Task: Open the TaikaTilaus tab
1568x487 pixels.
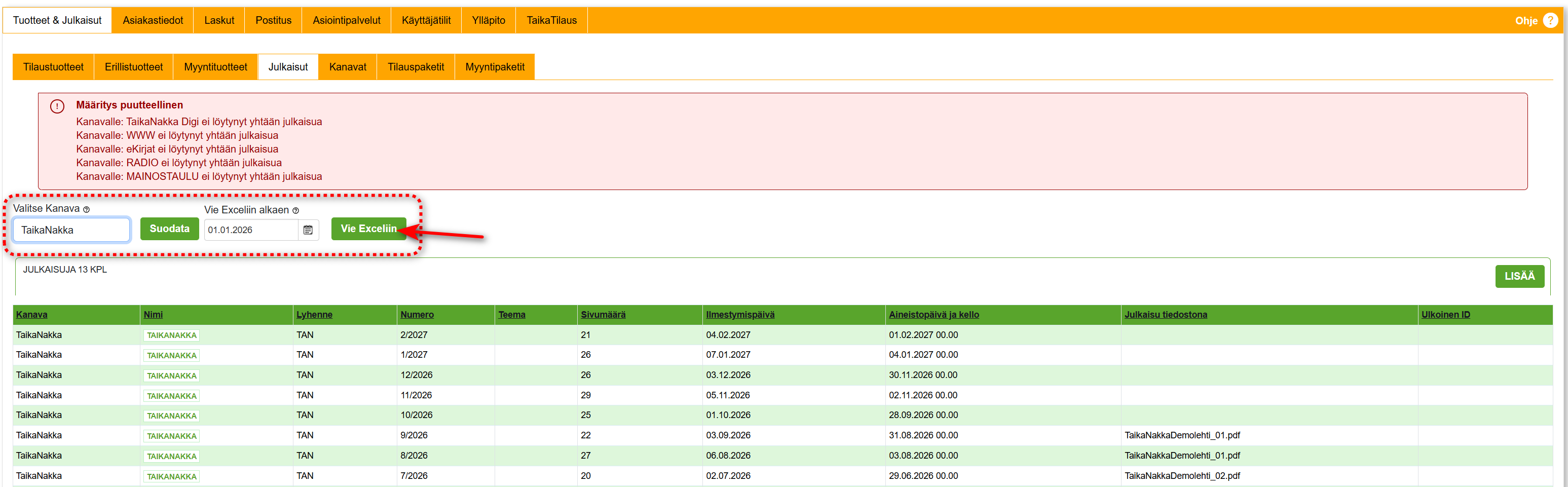Action: (x=551, y=20)
